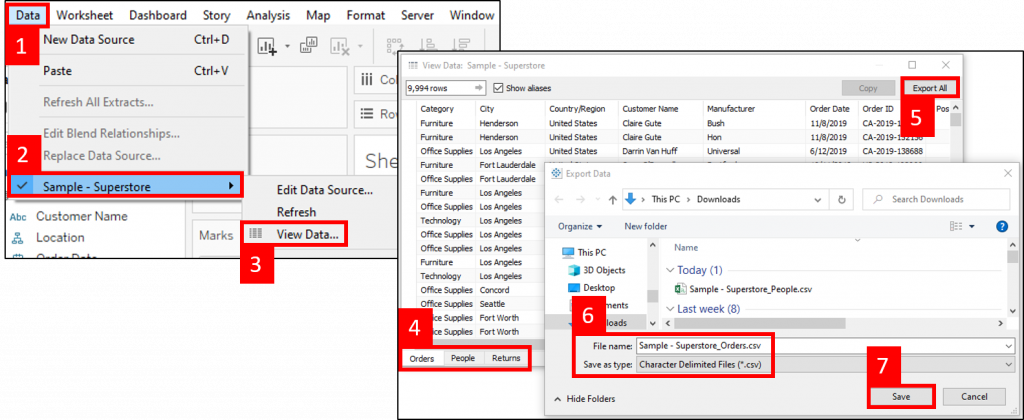The image size is (1024, 420).
Task: Click the hierarchy icon beside Location
Action: (x=18, y=238)
